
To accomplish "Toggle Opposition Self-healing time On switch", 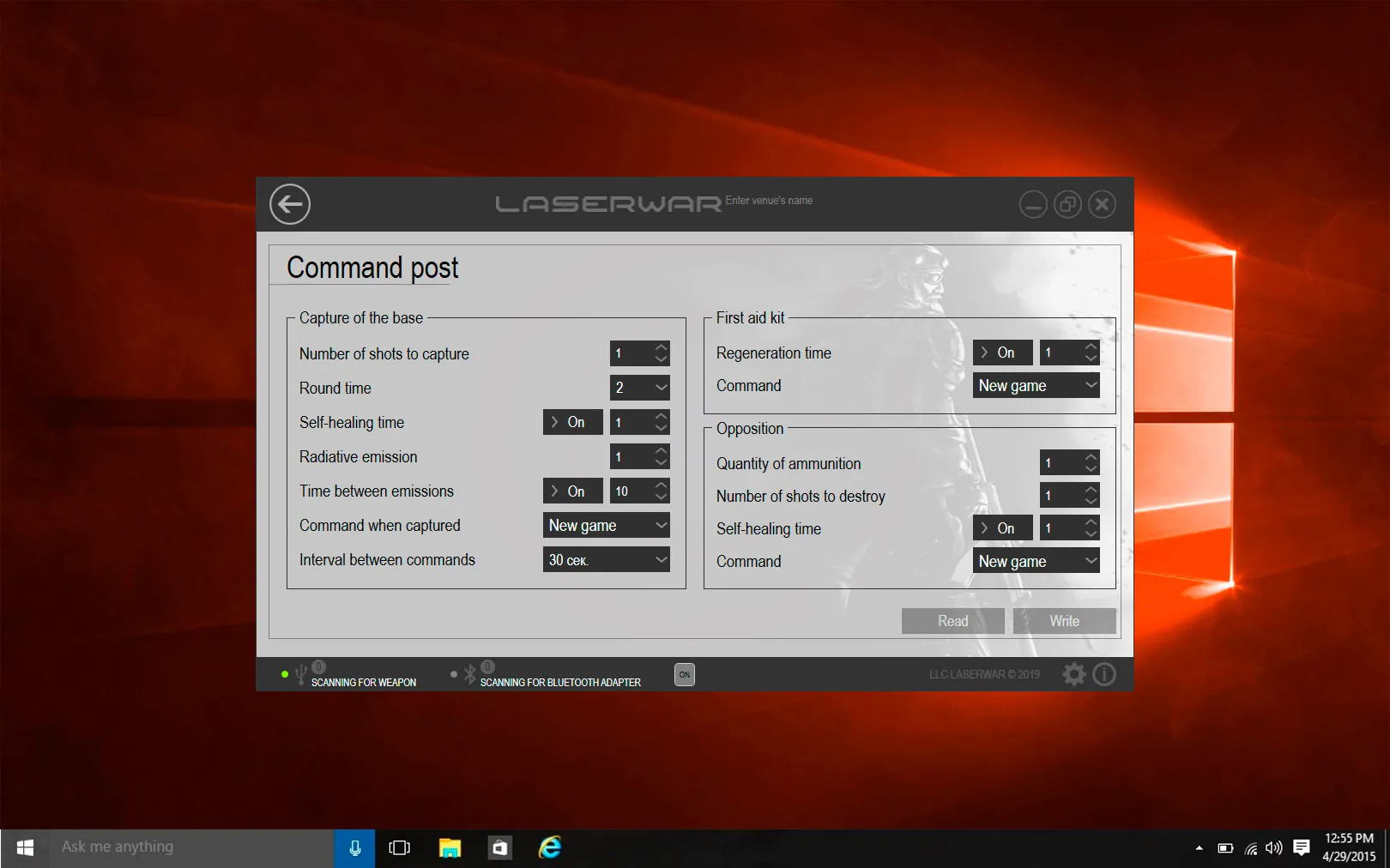I will point(1003,528).
